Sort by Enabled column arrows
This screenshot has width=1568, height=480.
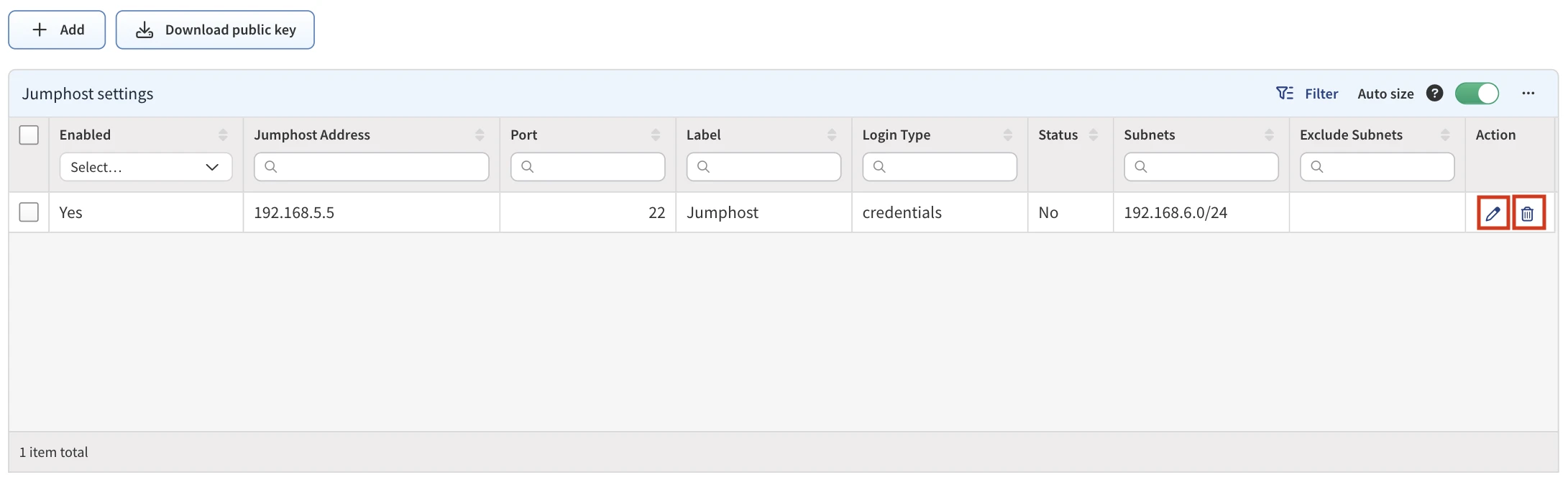click(223, 135)
